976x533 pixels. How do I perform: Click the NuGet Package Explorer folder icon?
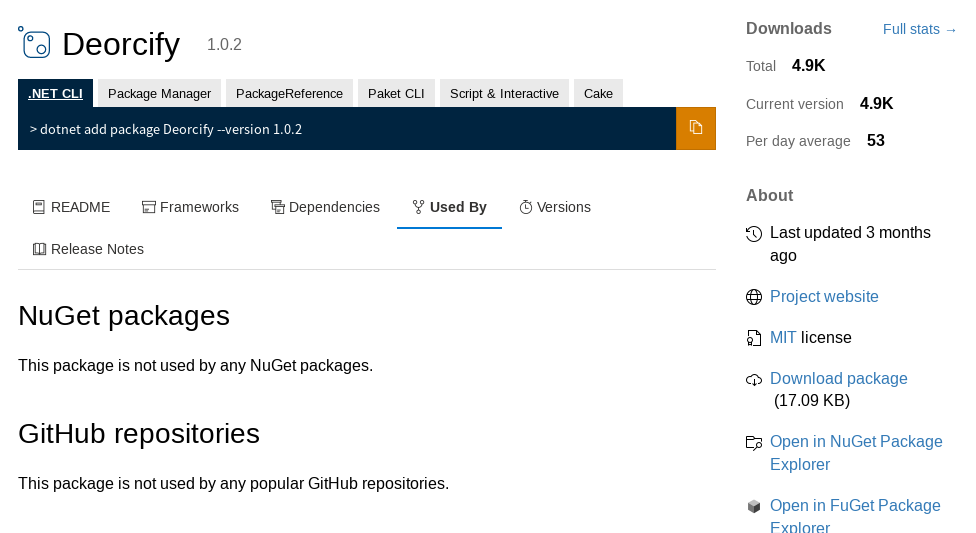point(754,443)
